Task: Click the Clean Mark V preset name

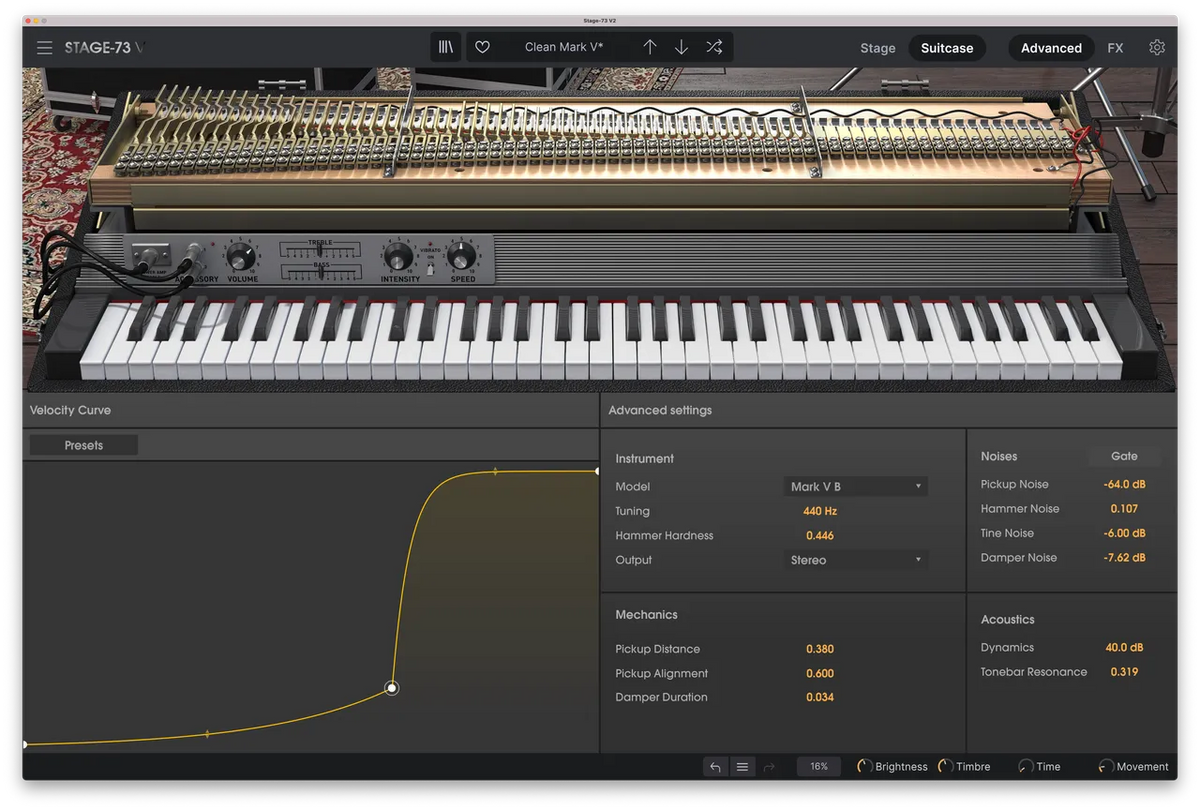Action: pos(564,47)
